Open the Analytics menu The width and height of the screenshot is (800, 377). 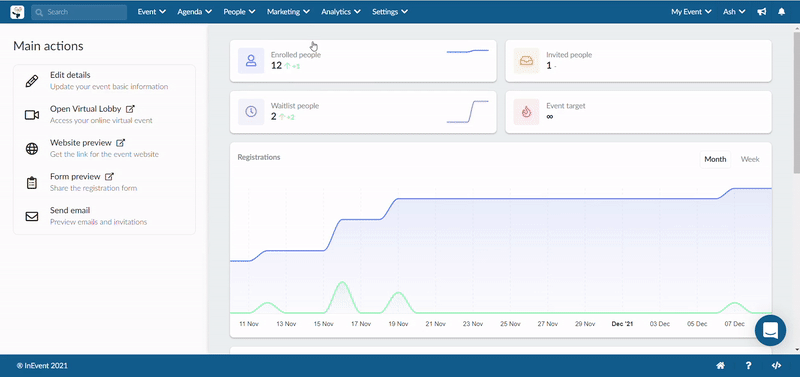click(341, 12)
